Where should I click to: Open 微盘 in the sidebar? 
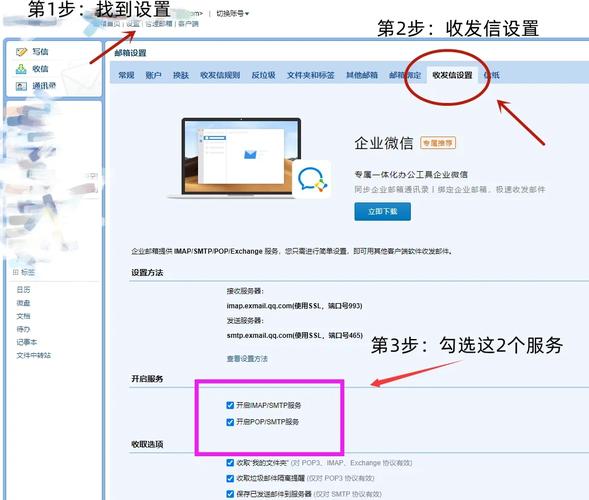pyautogui.click(x=23, y=303)
